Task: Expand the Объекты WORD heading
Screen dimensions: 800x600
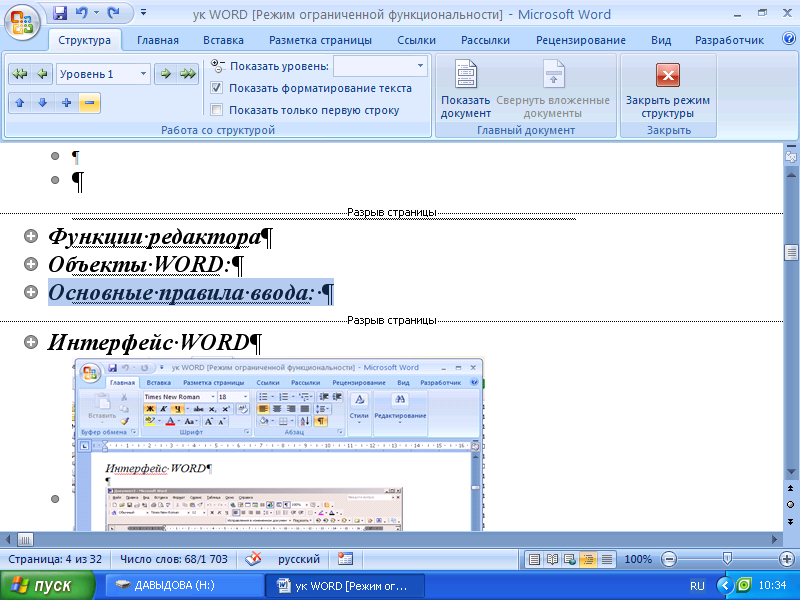Action: (x=31, y=264)
